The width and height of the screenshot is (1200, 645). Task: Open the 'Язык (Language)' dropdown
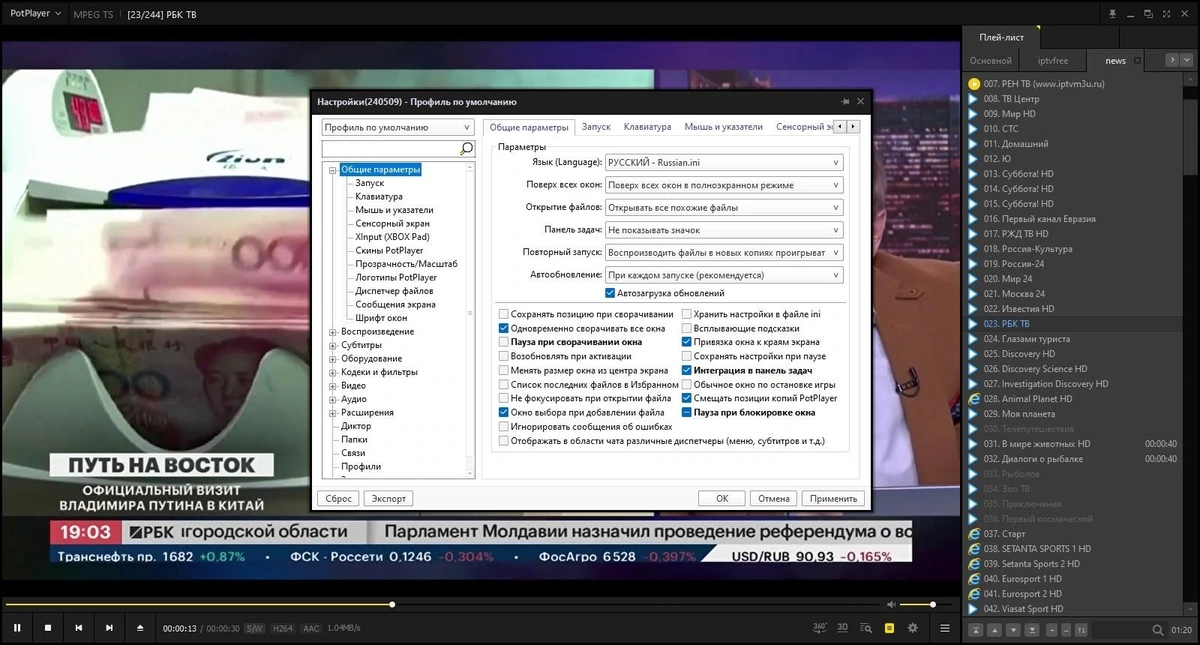coord(724,162)
